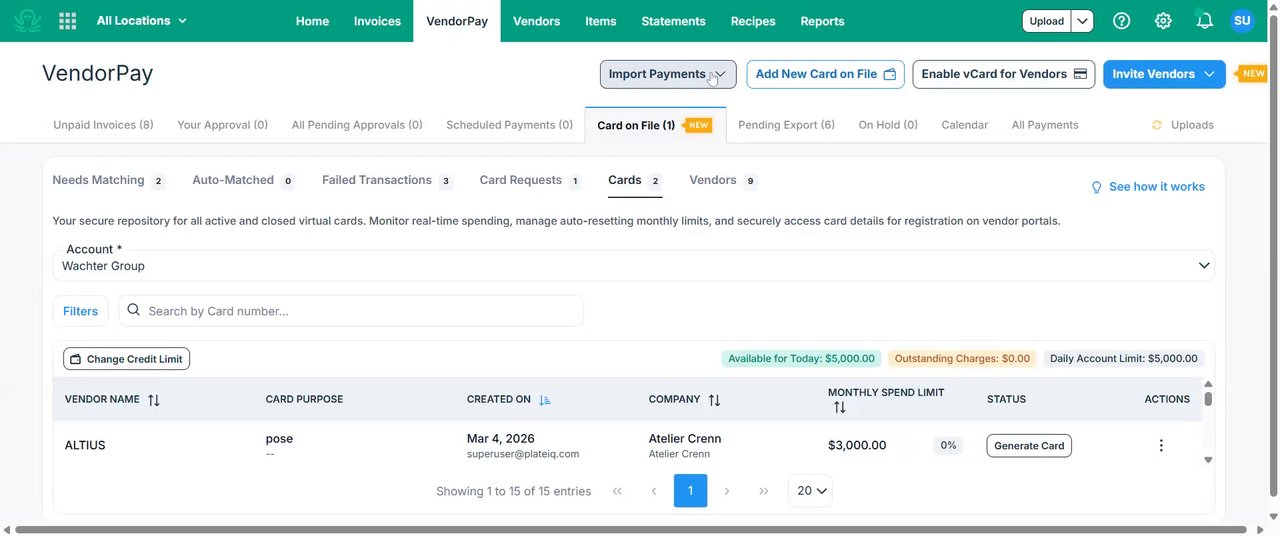Viewport: 1280px width, 536px height.
Task: Click the search magnifier icon
Action: (134, 310)
